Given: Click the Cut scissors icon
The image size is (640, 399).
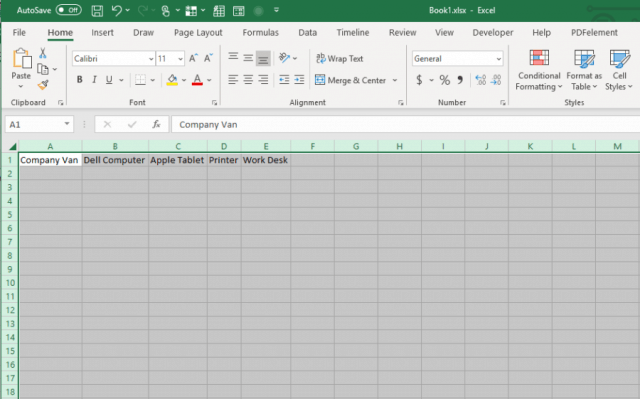Looking at the screenshot, I should pyautogui.click(x=42, y=53).
